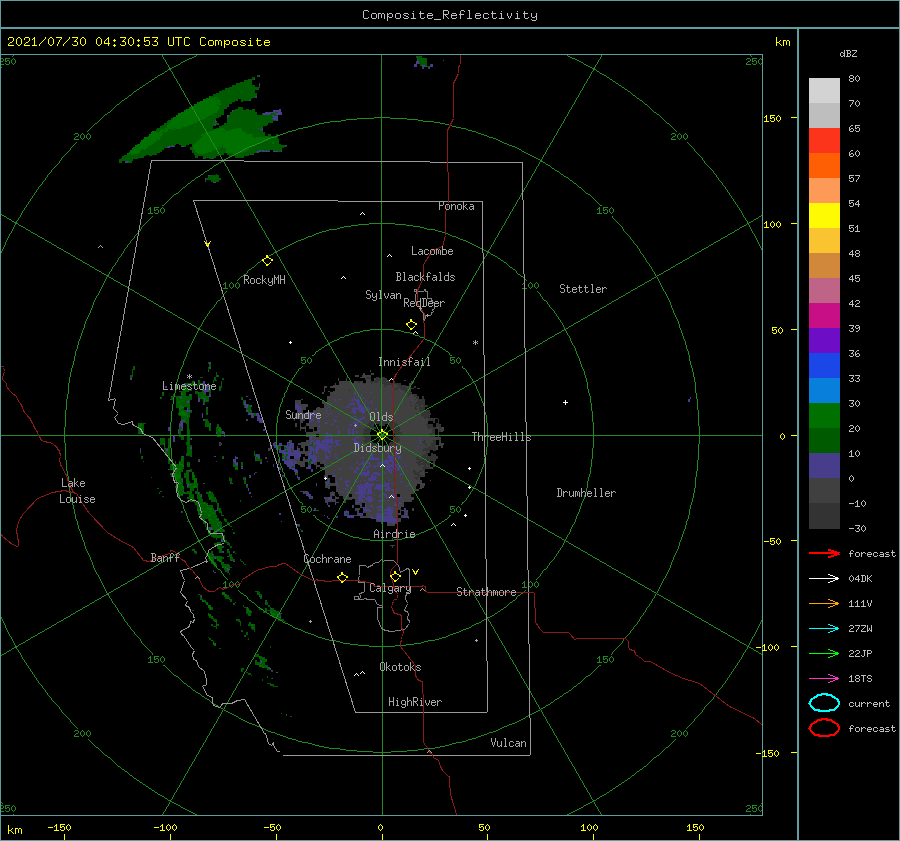
Task: Click the cyan 27ZW arrow legend icon
Action: [824, 629]
